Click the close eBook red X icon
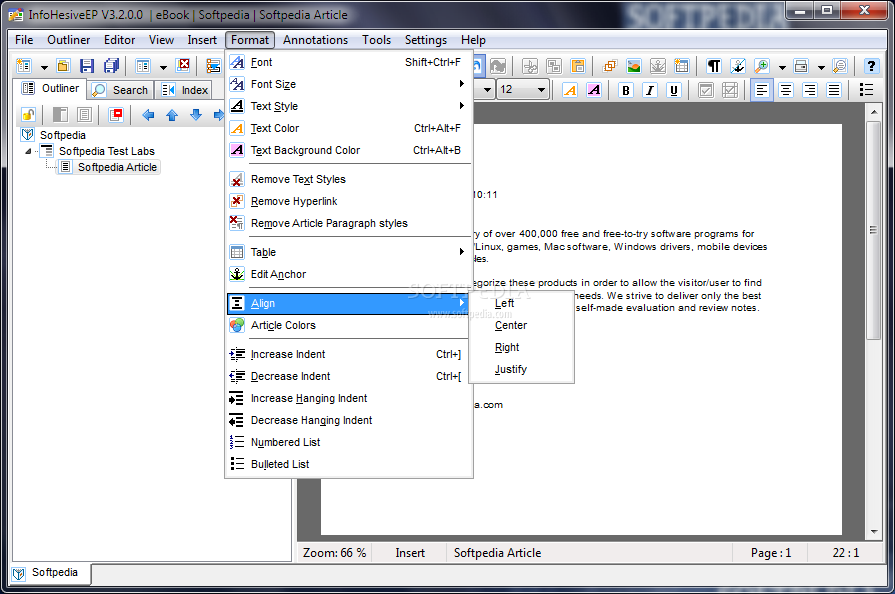The image size is (895, 594). [184, 65]
